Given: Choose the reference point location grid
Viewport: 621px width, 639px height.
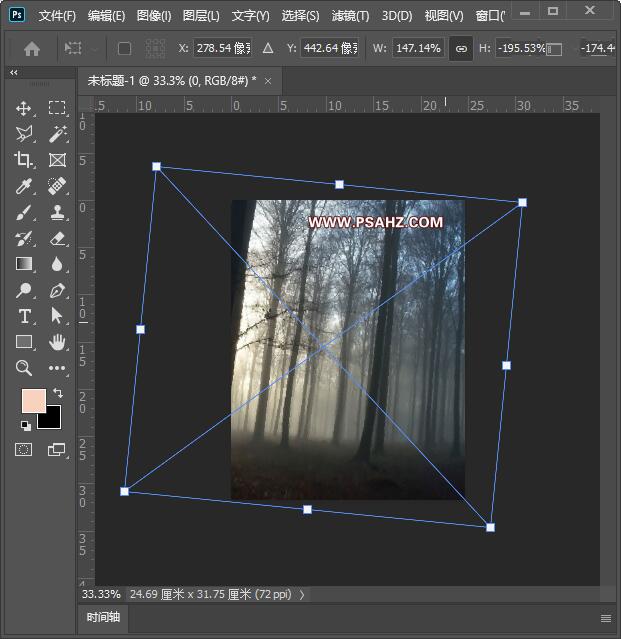Looking at the screenshot, I should point(155,49).
